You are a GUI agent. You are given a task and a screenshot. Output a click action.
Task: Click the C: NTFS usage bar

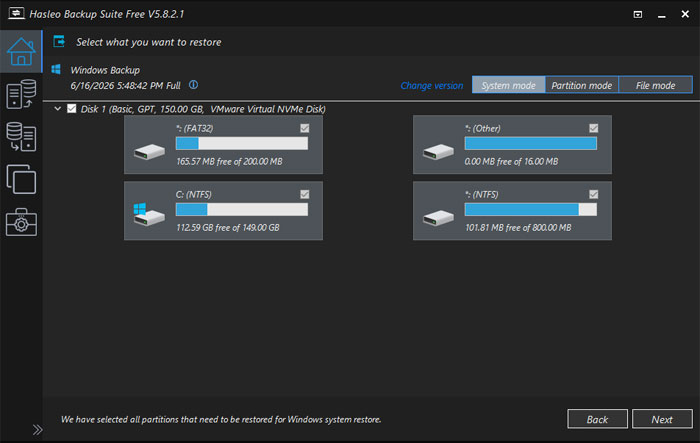(242, 209)
